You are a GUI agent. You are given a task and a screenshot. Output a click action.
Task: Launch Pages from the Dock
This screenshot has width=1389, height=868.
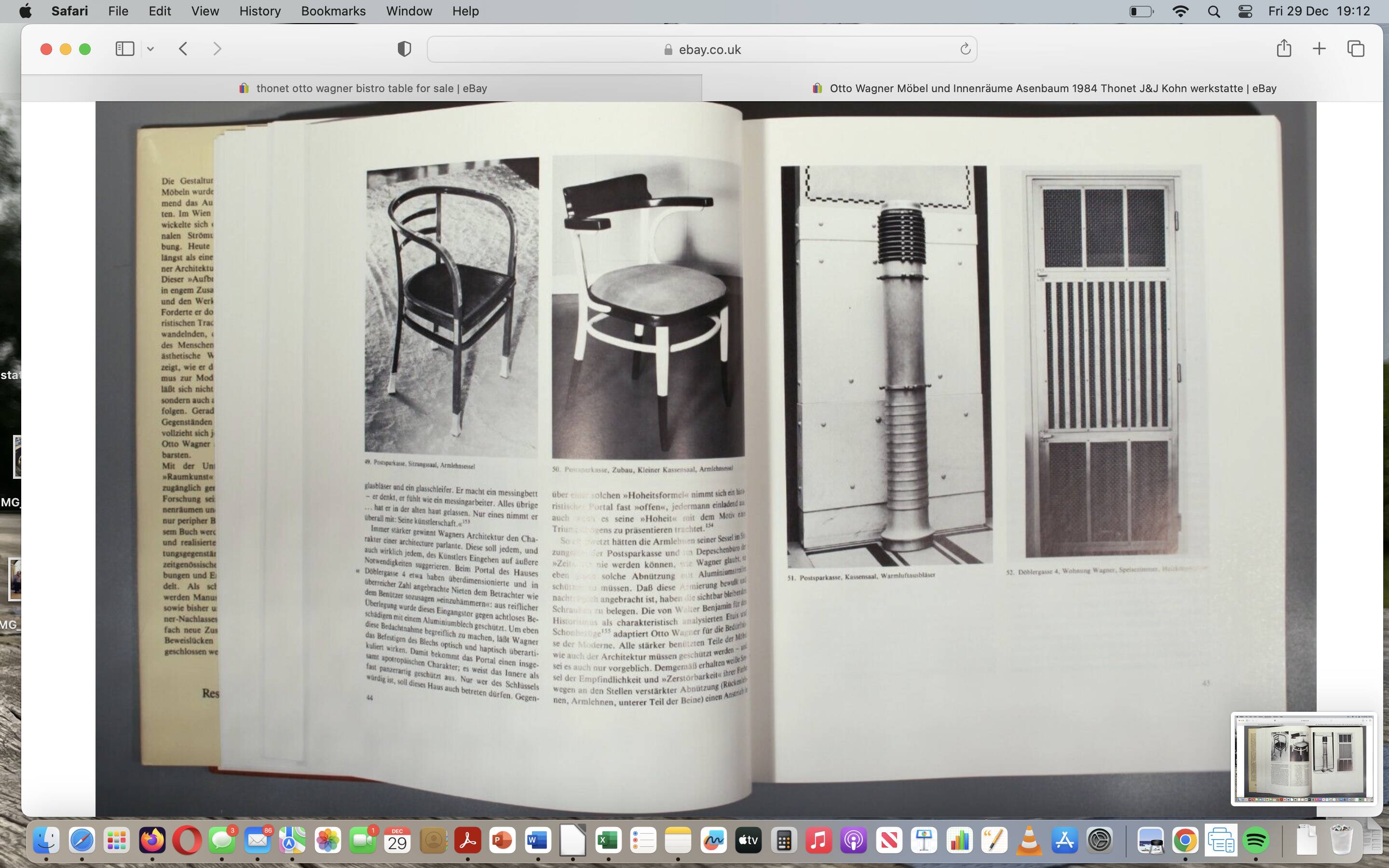click(x=994, y=841)
